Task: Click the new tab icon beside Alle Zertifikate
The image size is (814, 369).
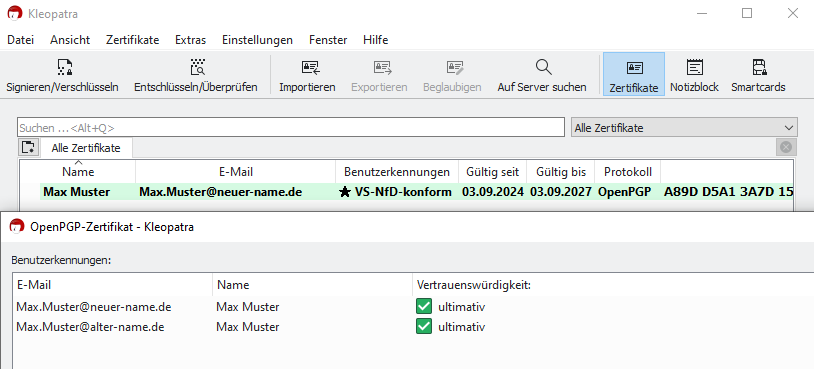Action: [x=29, y=147]
